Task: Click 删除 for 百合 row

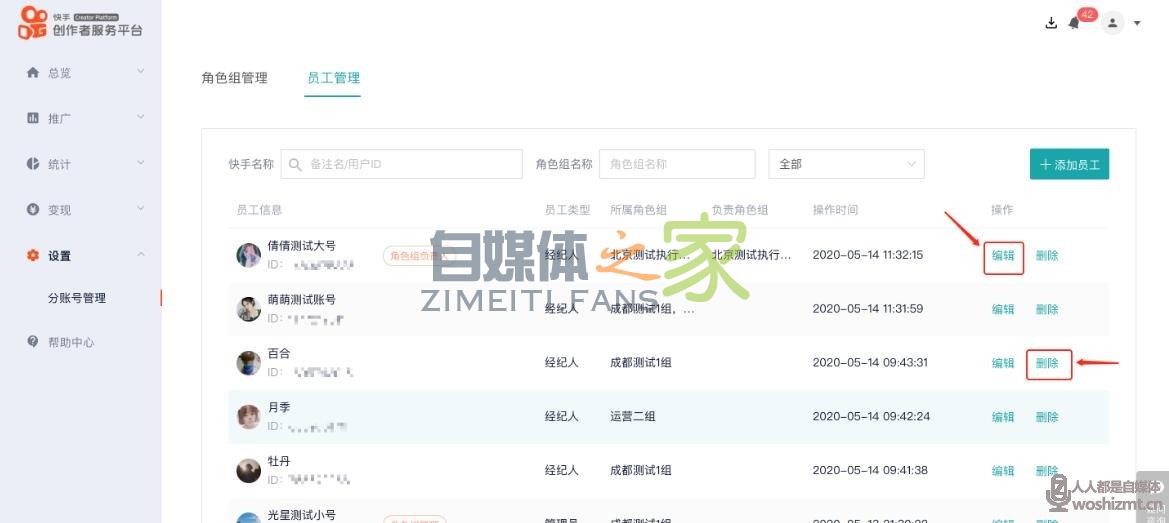Action: point(1047,364)
